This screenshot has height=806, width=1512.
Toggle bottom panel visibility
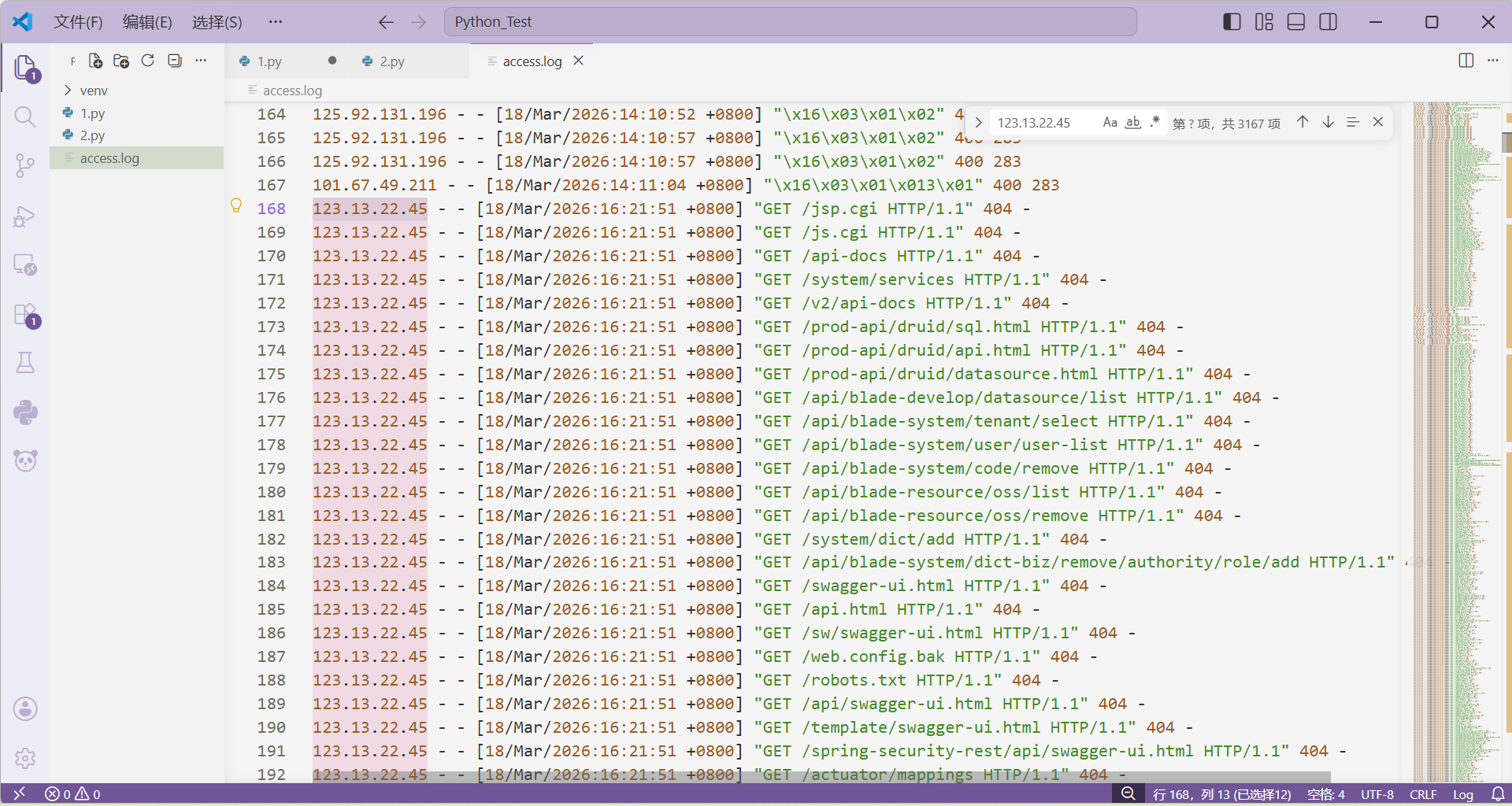[1296, 22]
